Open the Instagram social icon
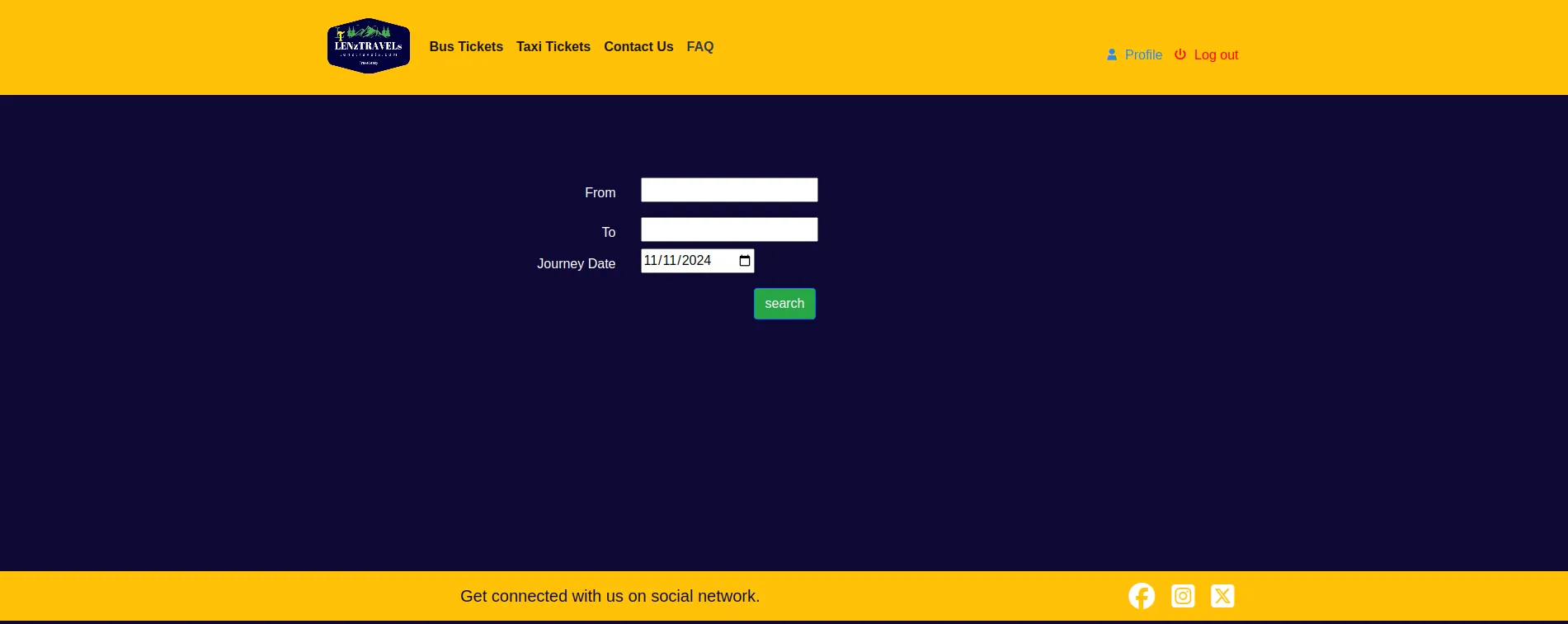The width and height of the screenshot is (1568, 624). (1183, 596)
